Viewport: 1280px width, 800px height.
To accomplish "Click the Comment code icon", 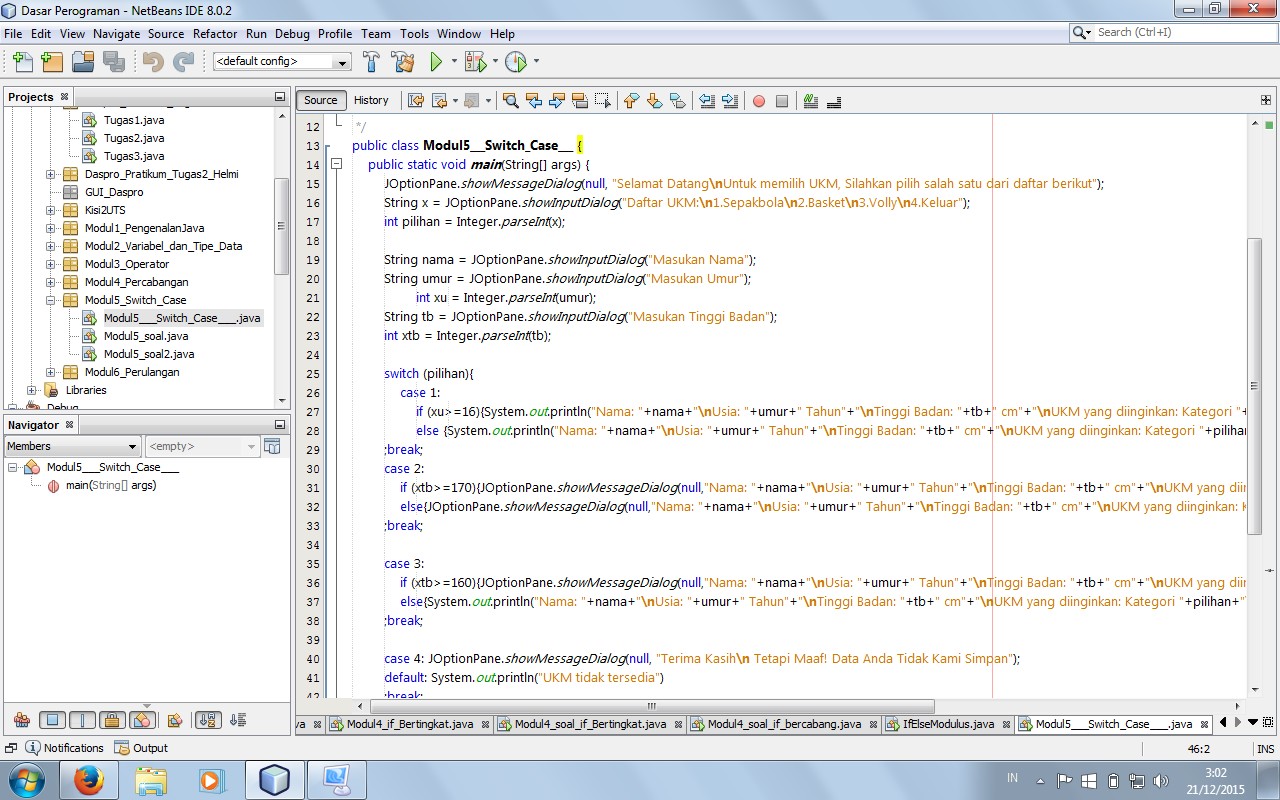I will pos(811,100).
